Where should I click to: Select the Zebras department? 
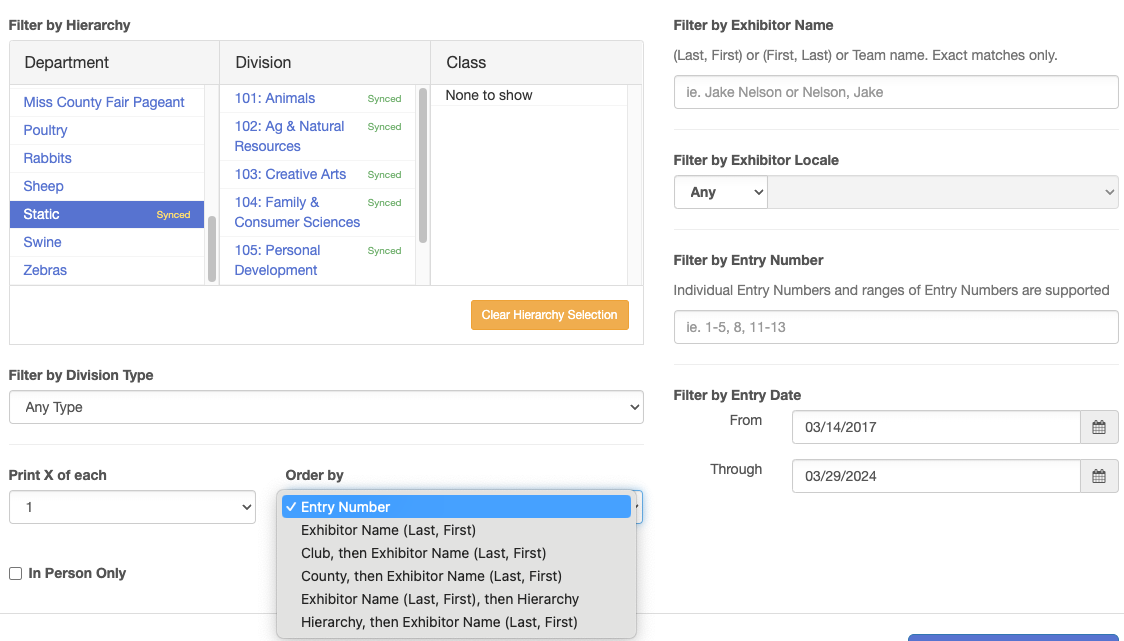[x=44, y=270]
